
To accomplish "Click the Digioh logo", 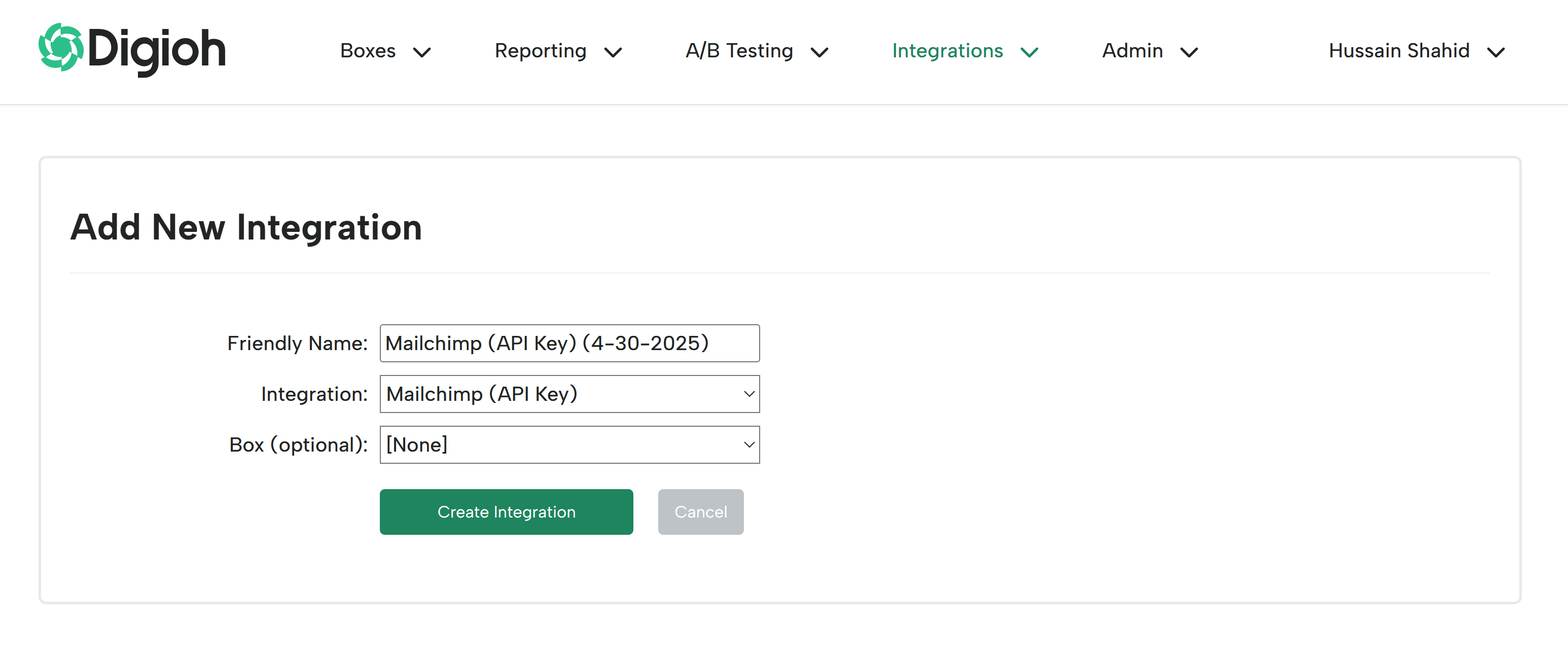I will [x=132, y=49].
